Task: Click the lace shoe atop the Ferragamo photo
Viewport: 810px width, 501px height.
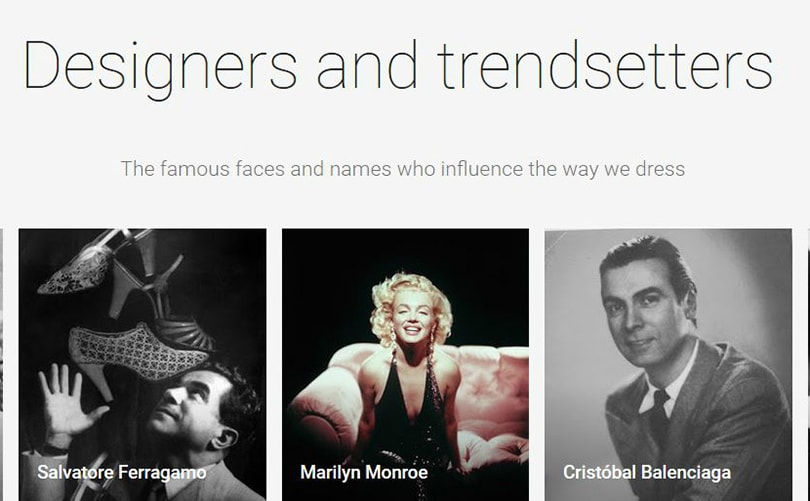Action: (x=78, y=270)
